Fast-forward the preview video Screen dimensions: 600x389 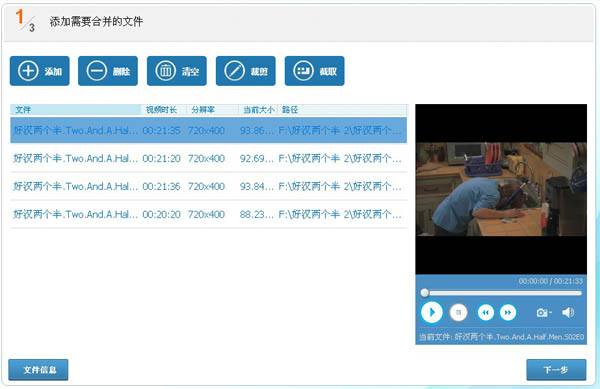508,313
